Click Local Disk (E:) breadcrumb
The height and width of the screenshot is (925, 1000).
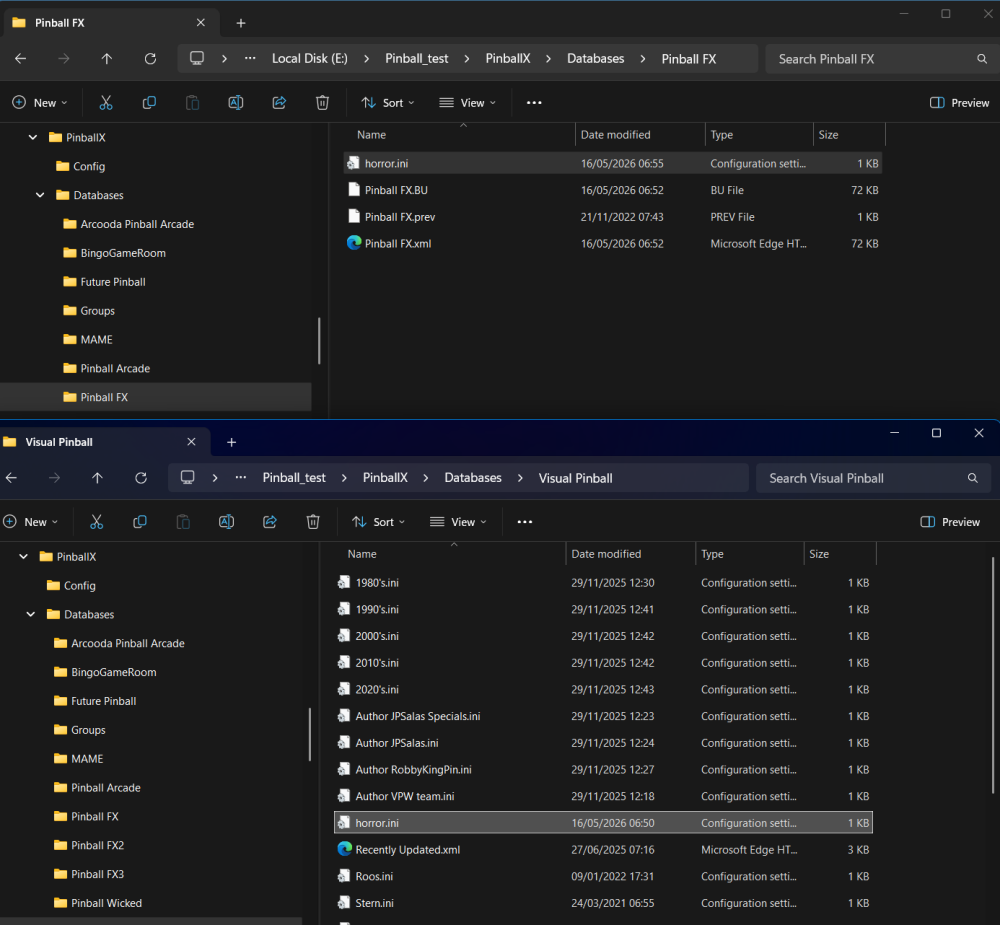coord(310,59)
